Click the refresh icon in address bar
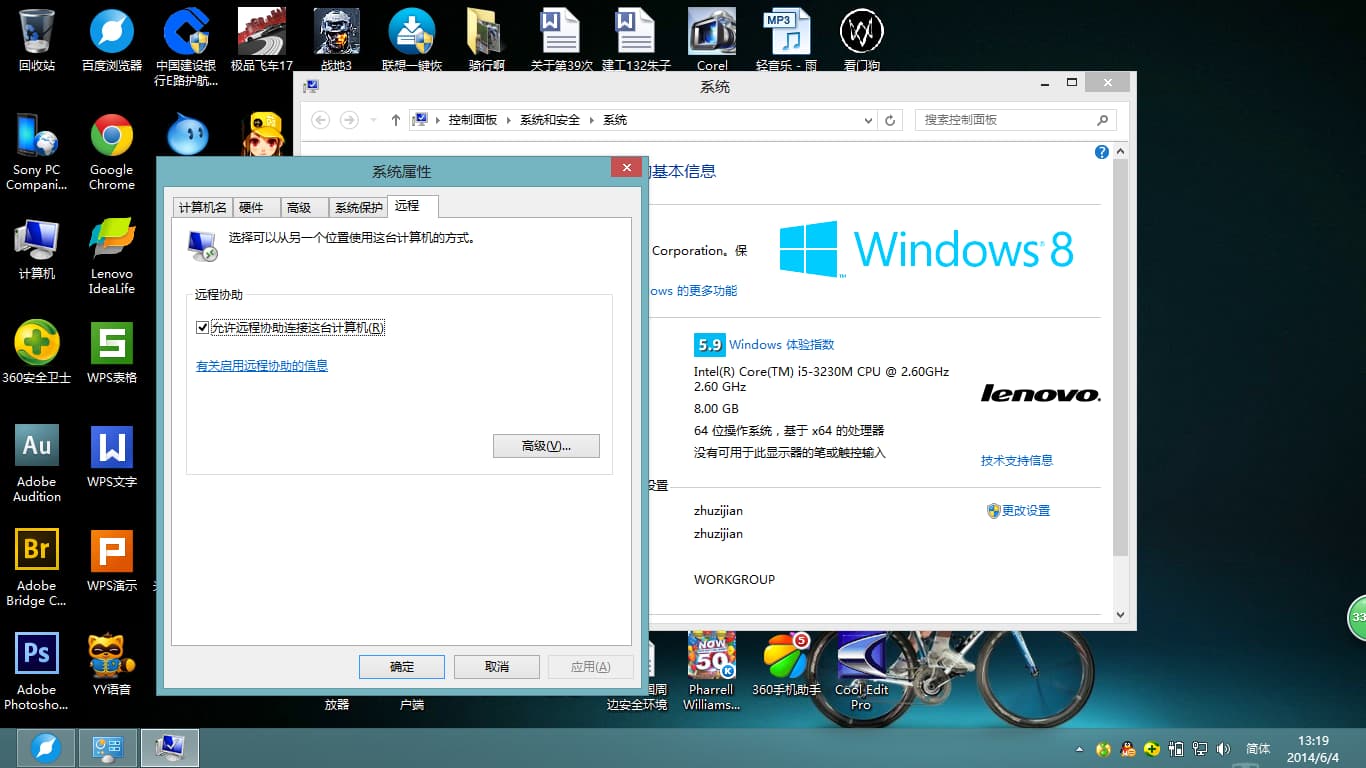Screen dimensions: 1366x768 coord(890,120)
